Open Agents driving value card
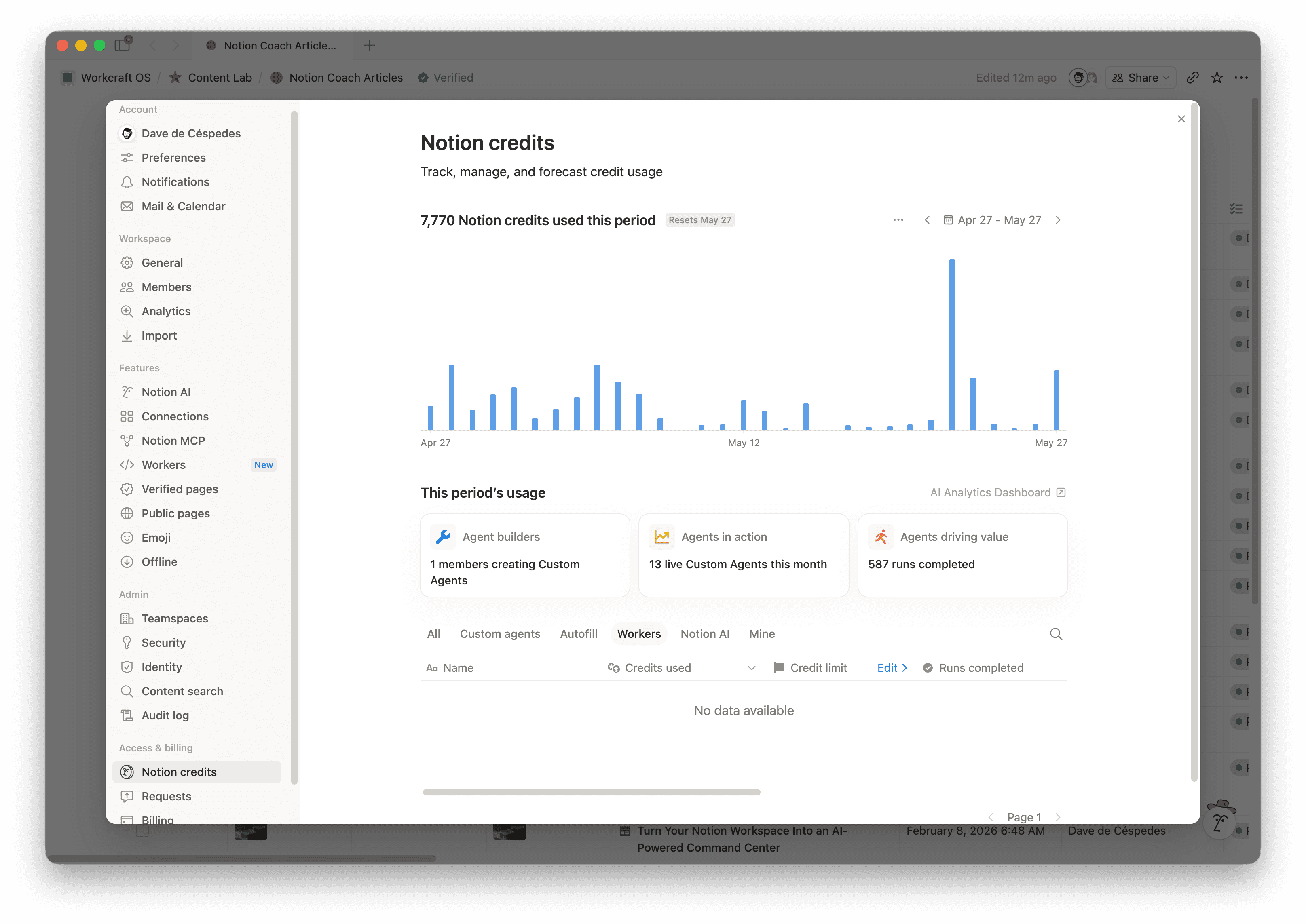1306x924 pixels. tap(962, 555)
